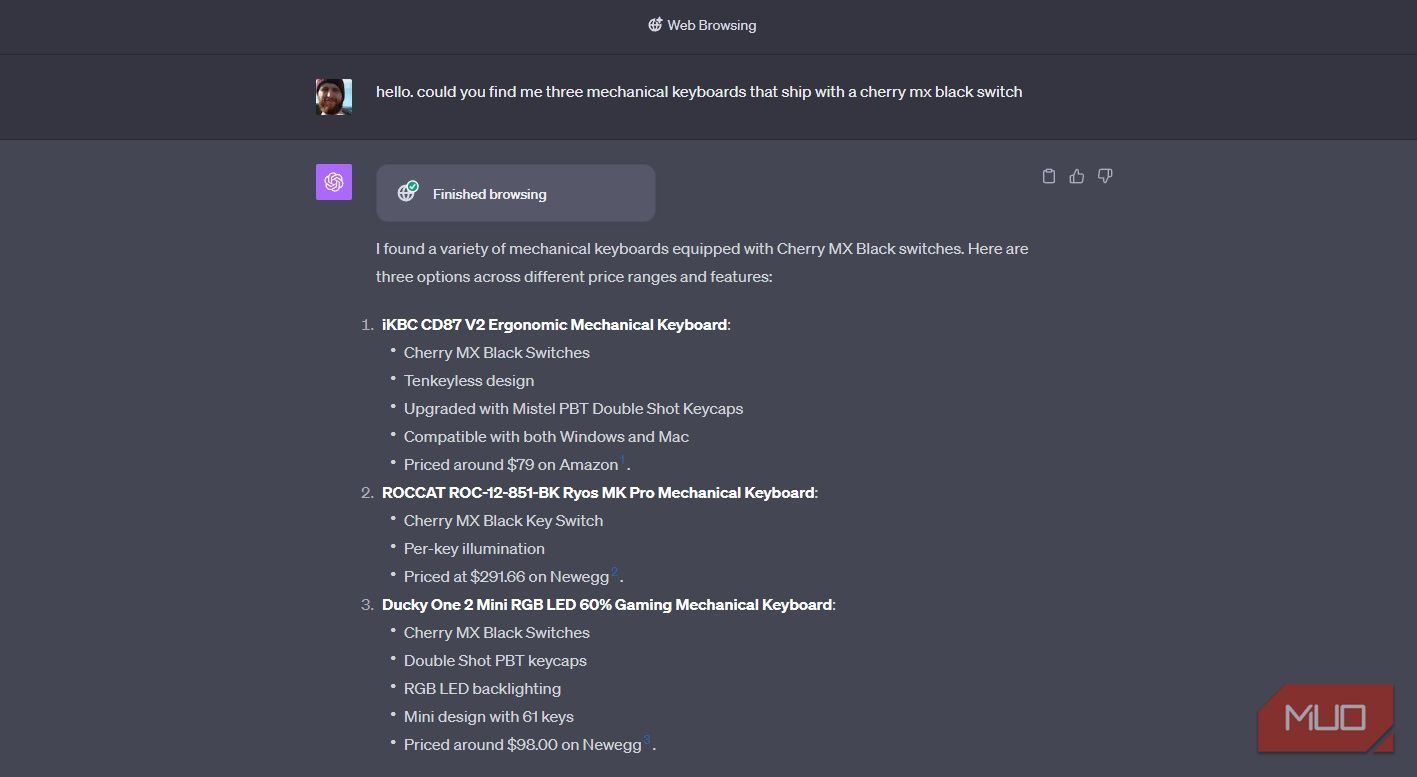Click the Ducky One 2 Mini title
The image size is (1417, 777).
[607, 604]
